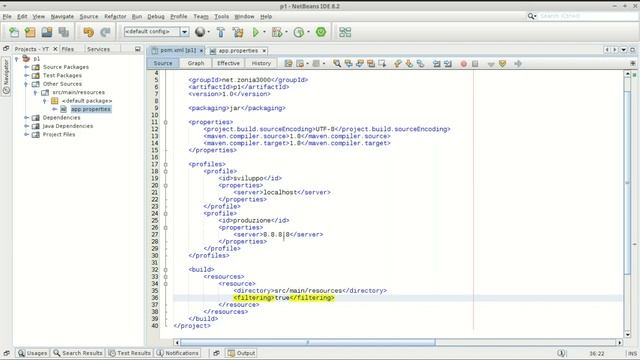Expand the Java Dependencies node
This screenshot has height=360, width=640.
tap(26, 126)
